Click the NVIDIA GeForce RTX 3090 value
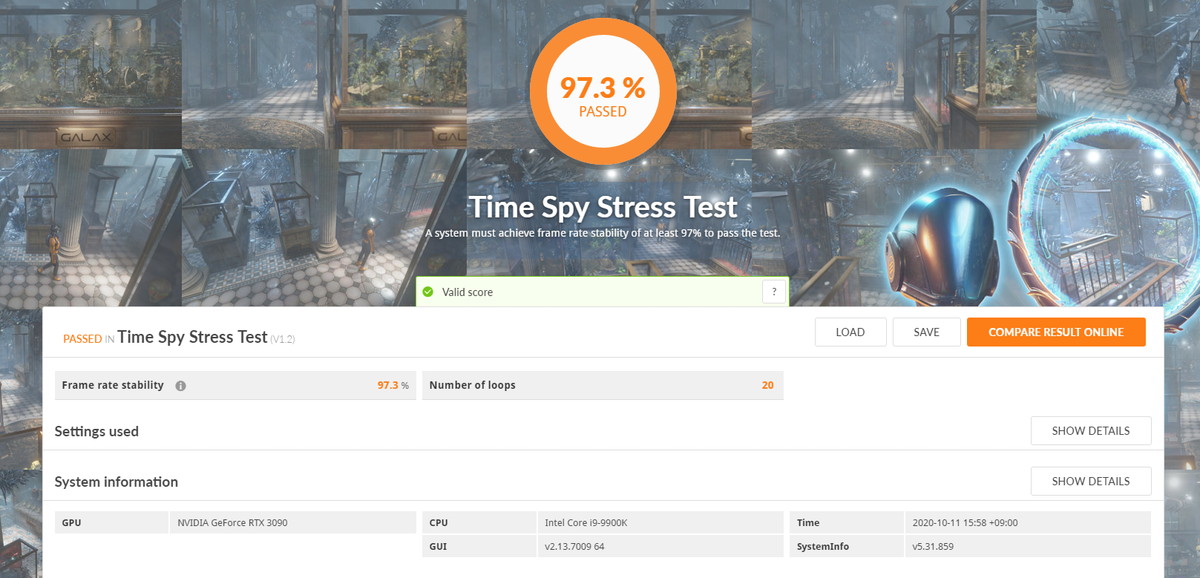The width and height of the screenshot is (1200, 578). (232, 522)
